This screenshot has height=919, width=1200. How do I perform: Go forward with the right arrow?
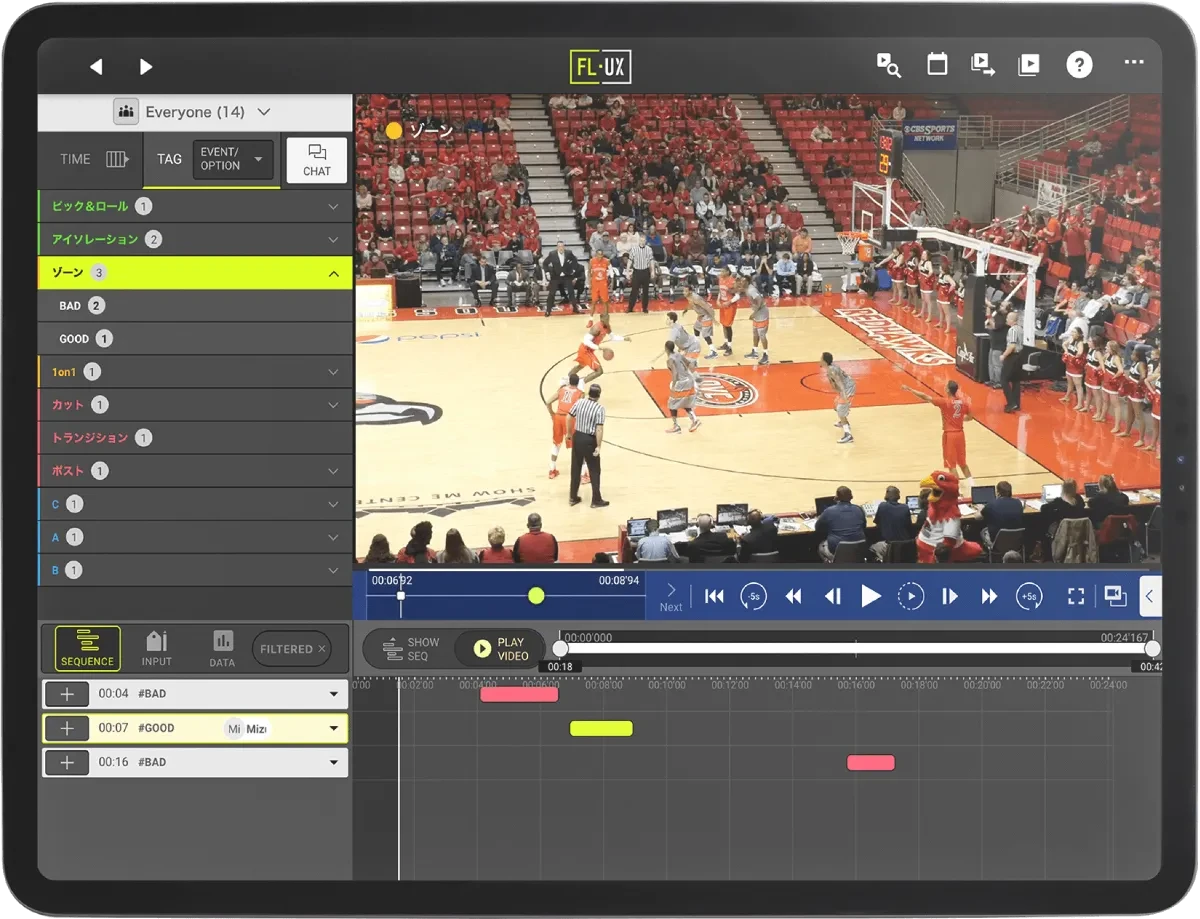pos(146,67)
